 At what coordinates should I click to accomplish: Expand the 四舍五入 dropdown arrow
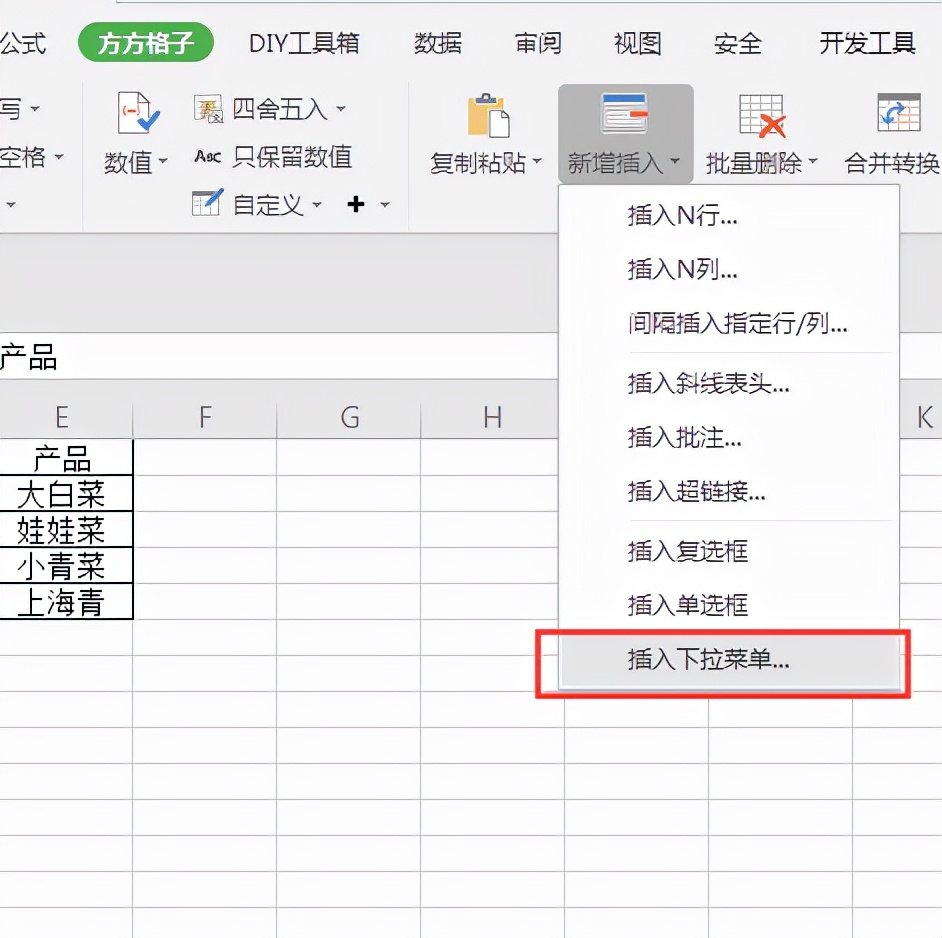point(341,109)
